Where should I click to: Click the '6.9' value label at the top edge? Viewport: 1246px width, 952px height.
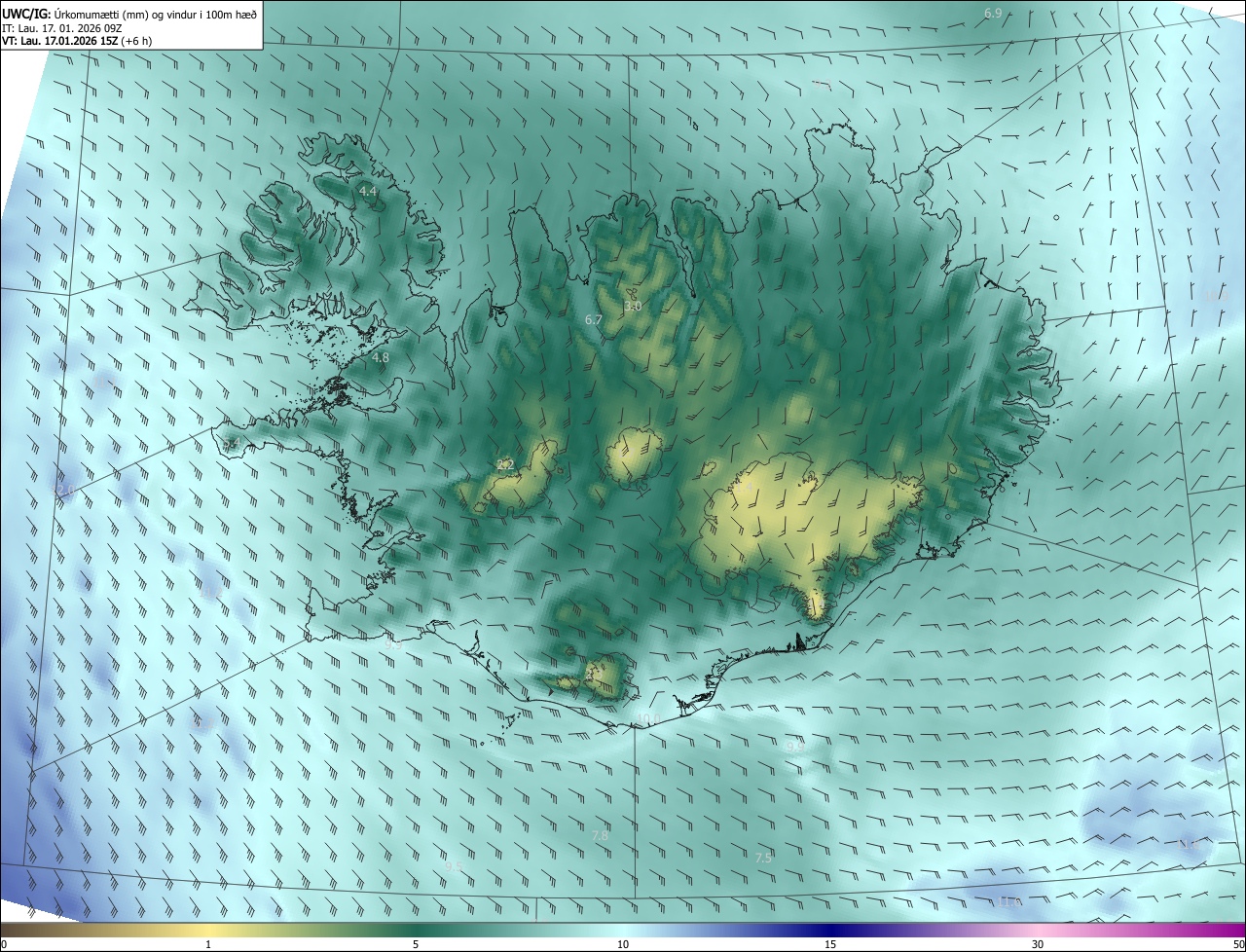coord(993,14)
